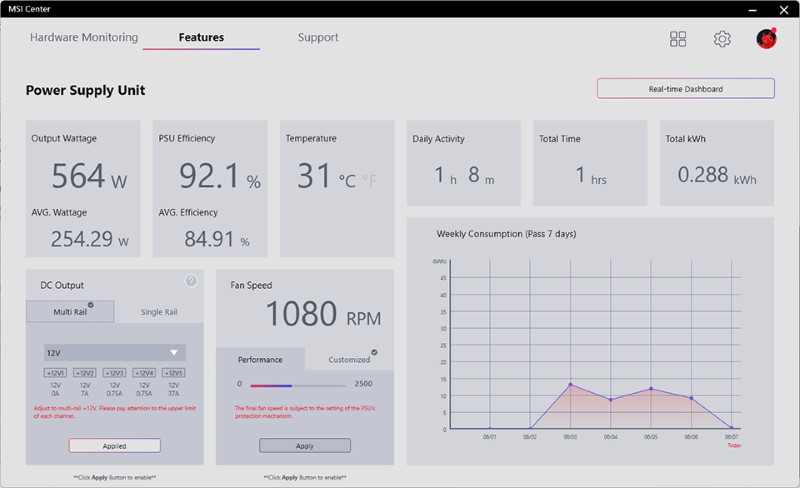The height and width of the screenshot is (488, 800).
Task: Click the user profile avatar icon
Action: coord(766,39)
